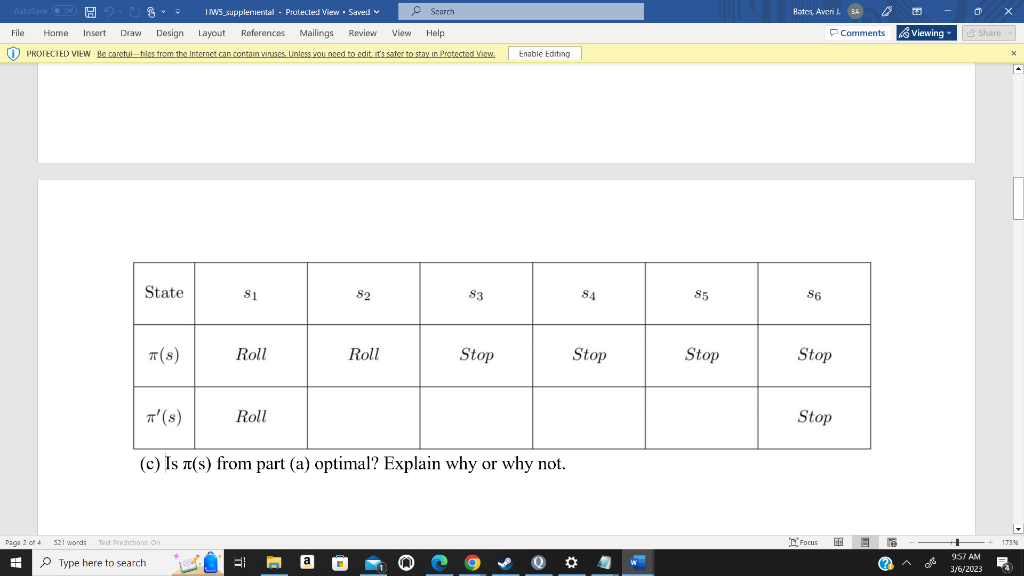Switch to Web Layout view

pyautogui.click(x=893, y=541)
